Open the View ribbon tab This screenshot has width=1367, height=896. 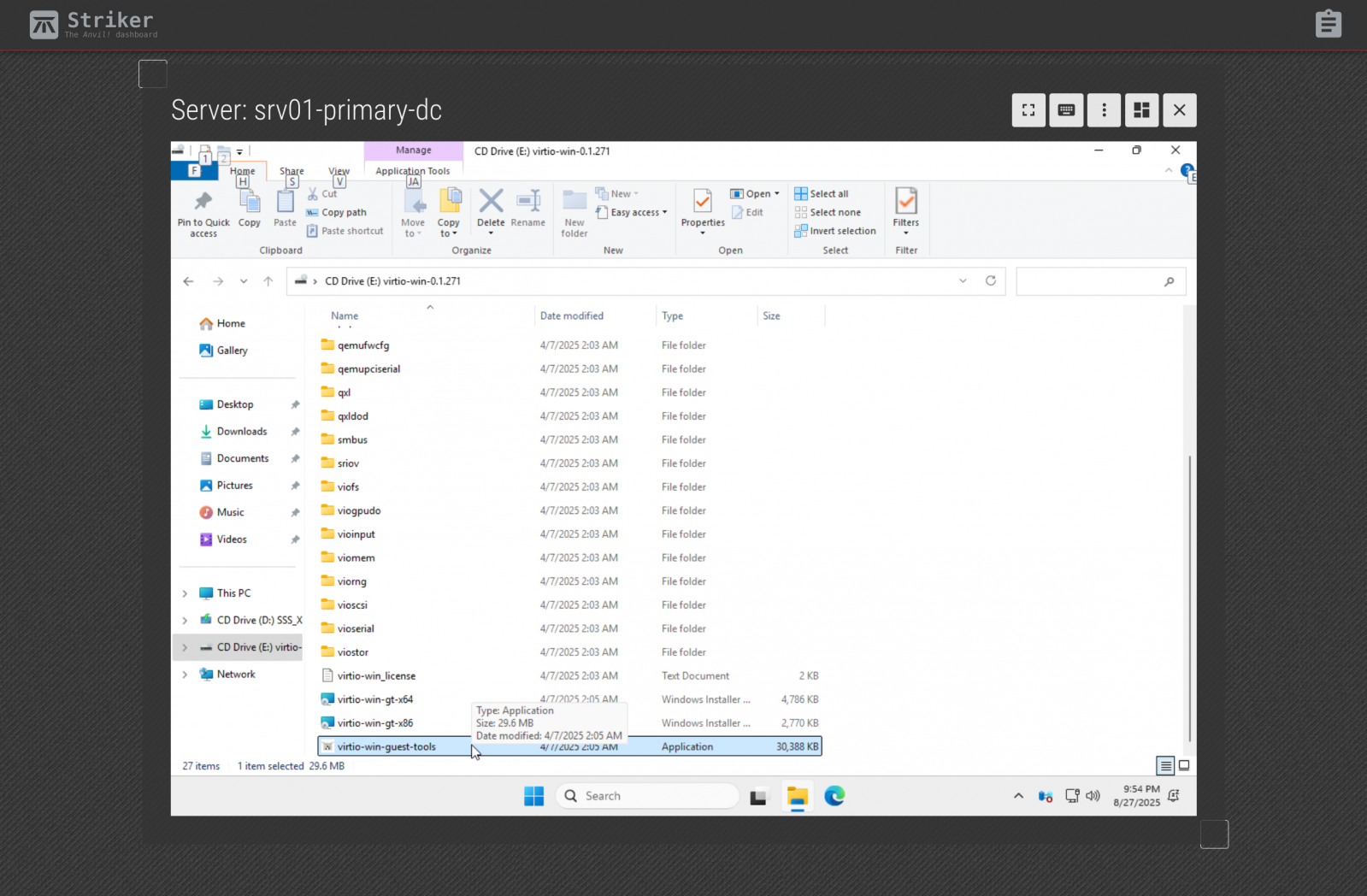pyautogui.click(x=339, y=171)
